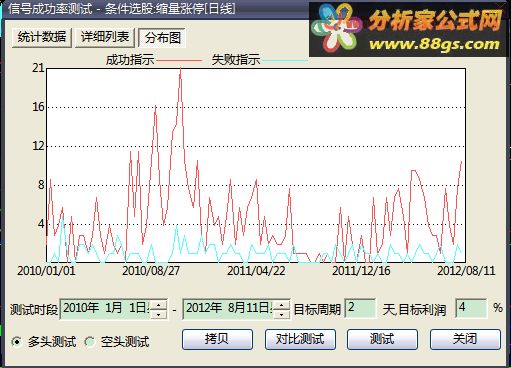This screenshot has height=368, width=511.
Task: Click the red 成功指示 legend line
Action: (x=179, y=61)
